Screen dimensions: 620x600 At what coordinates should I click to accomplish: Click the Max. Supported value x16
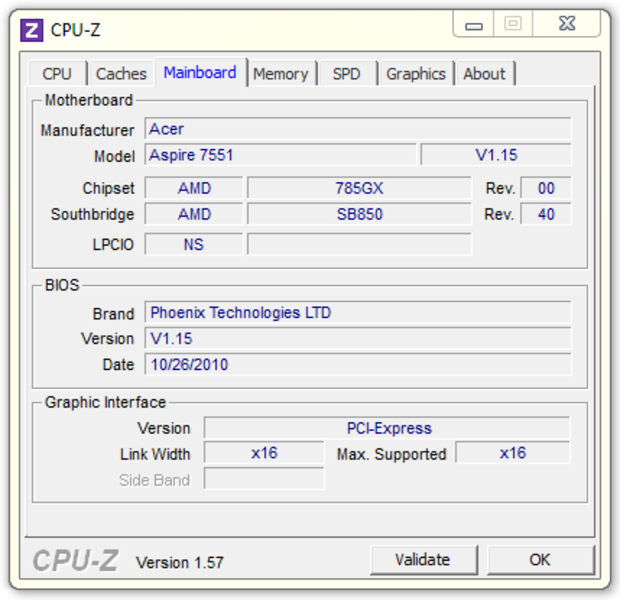pos(513,453)
